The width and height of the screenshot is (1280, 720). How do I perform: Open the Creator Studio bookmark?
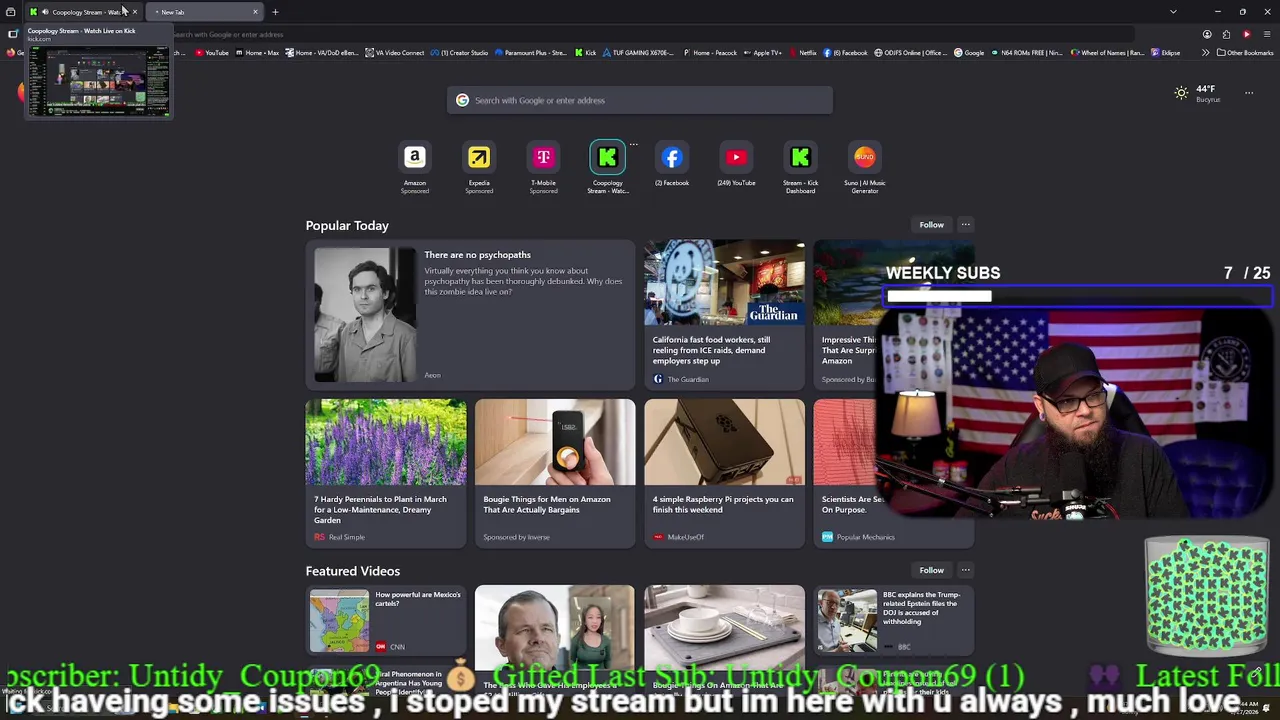pyautogui.click(x=460, y=53)
